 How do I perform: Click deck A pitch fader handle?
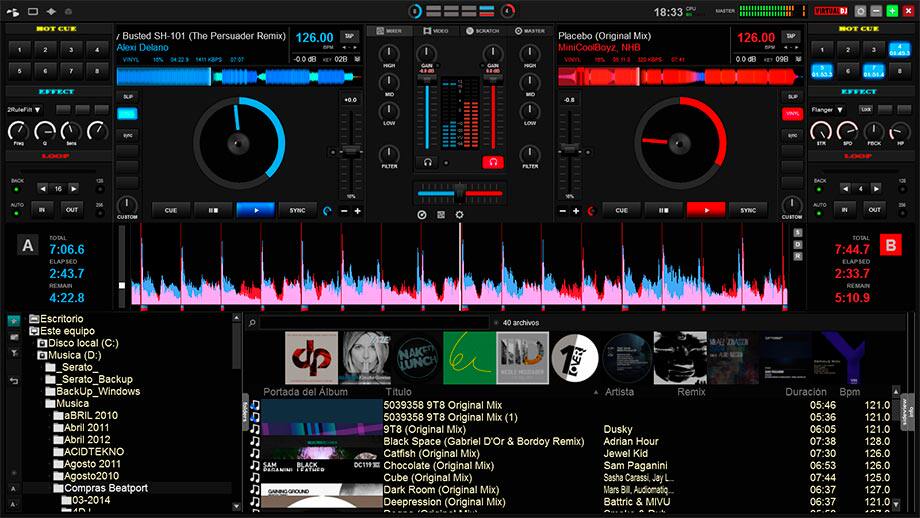(350, 151)
